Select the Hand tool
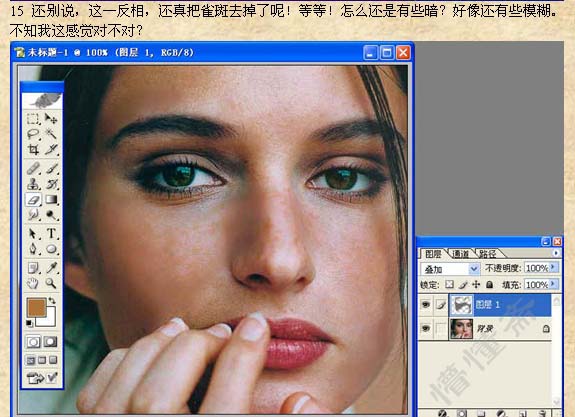This screenshot has width=575, height=417. click(x=33, y=283)
